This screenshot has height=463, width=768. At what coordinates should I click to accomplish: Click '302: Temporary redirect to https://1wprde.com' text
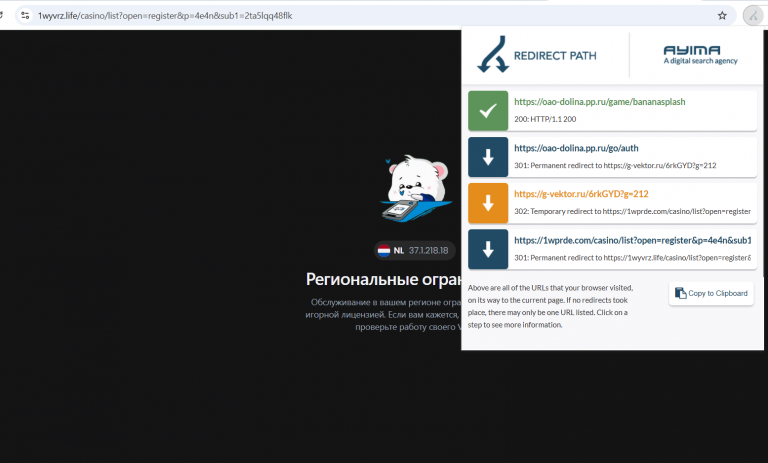coord(632,212)
